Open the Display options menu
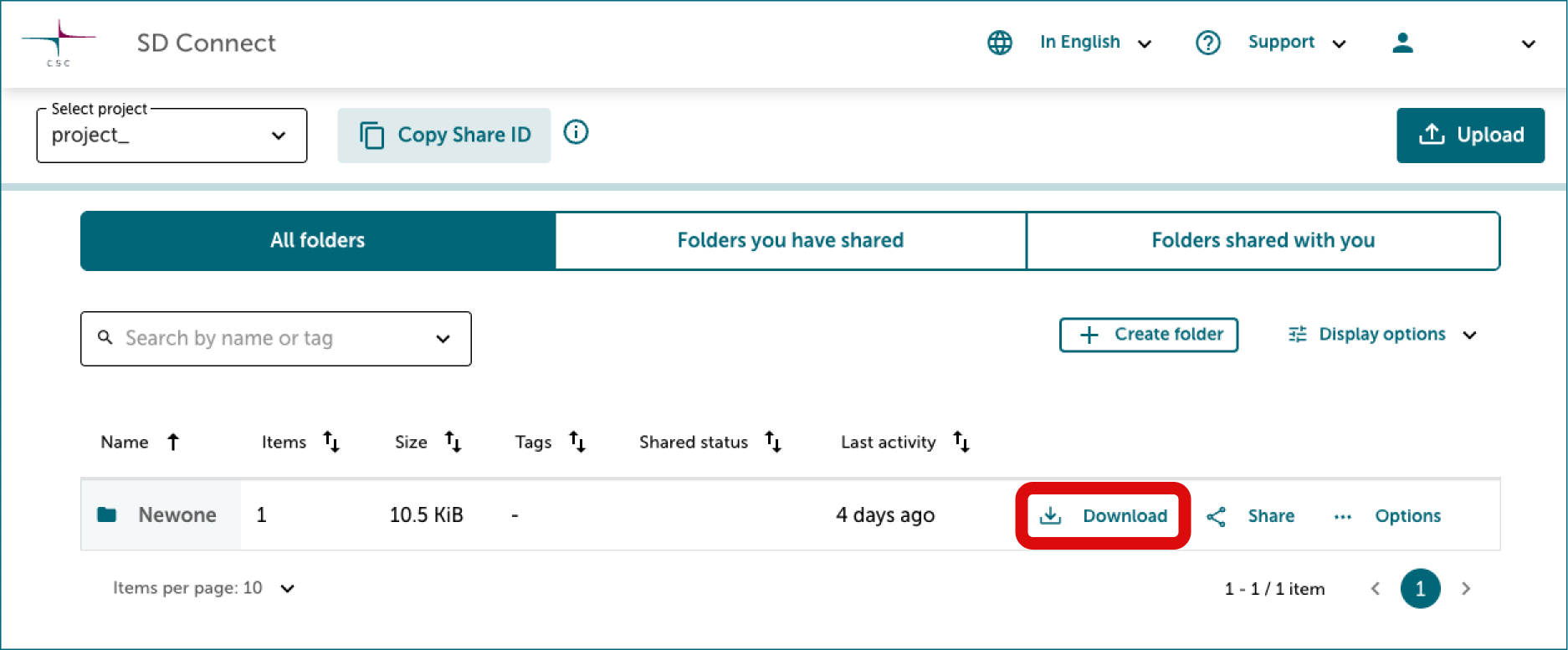Image resolution: width=1568 pixels, height=650 pixels. coord(1382,335)
